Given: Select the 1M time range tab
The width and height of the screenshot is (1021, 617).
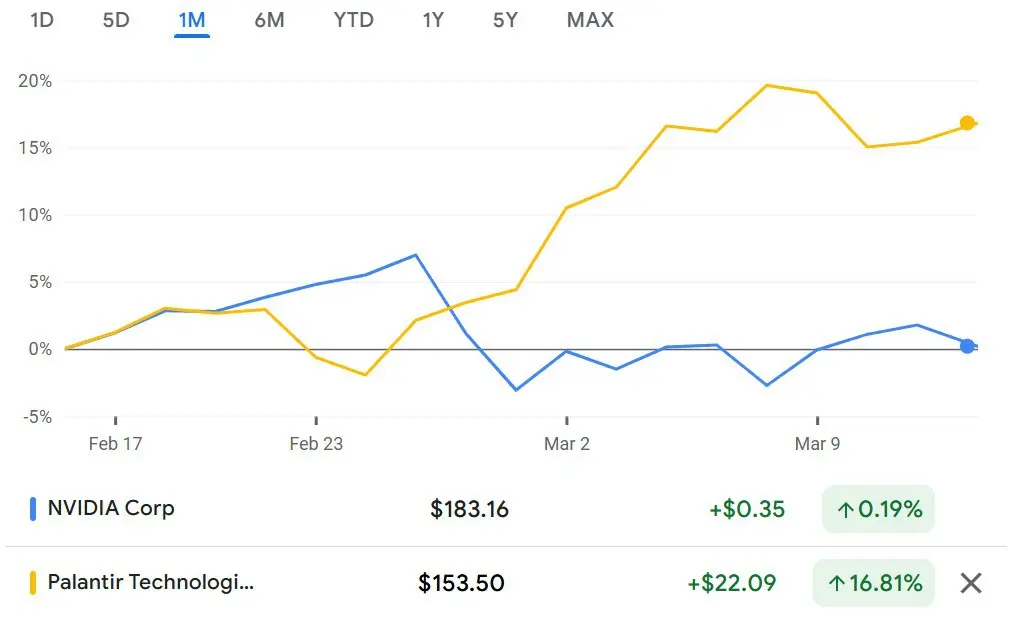Looking at the screenshot, I should [191, 20].
